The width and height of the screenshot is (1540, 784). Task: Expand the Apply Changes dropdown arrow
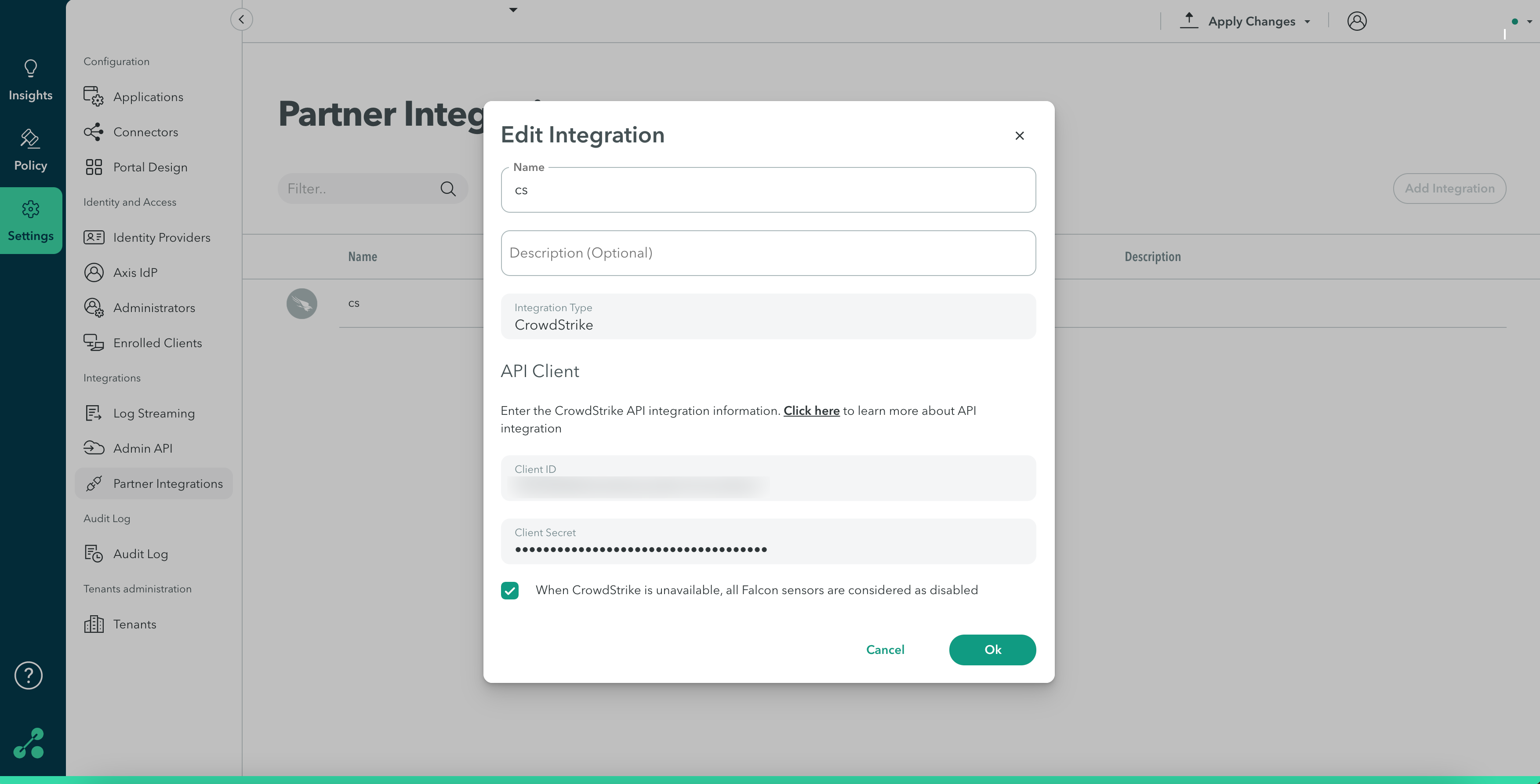[x=1308, y=22]
